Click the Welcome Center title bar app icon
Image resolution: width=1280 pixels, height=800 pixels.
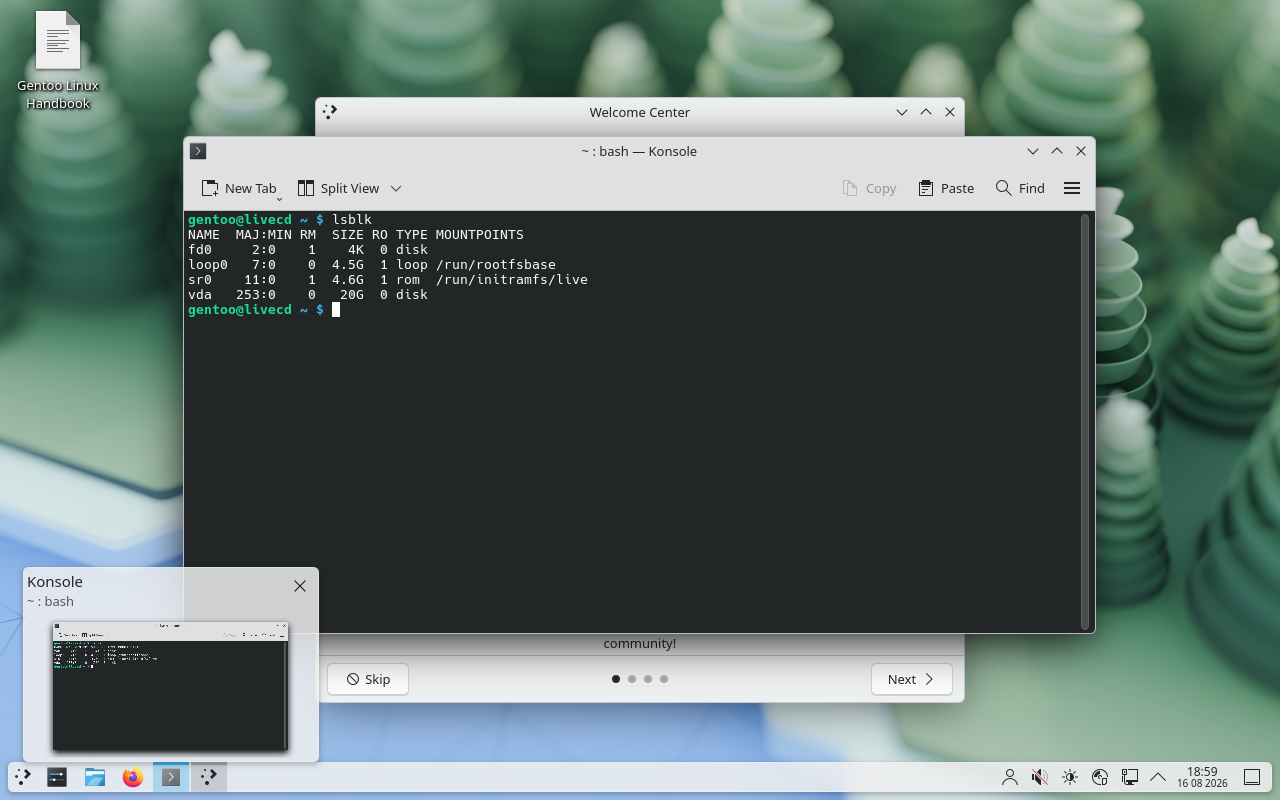[x=330, y=112]
